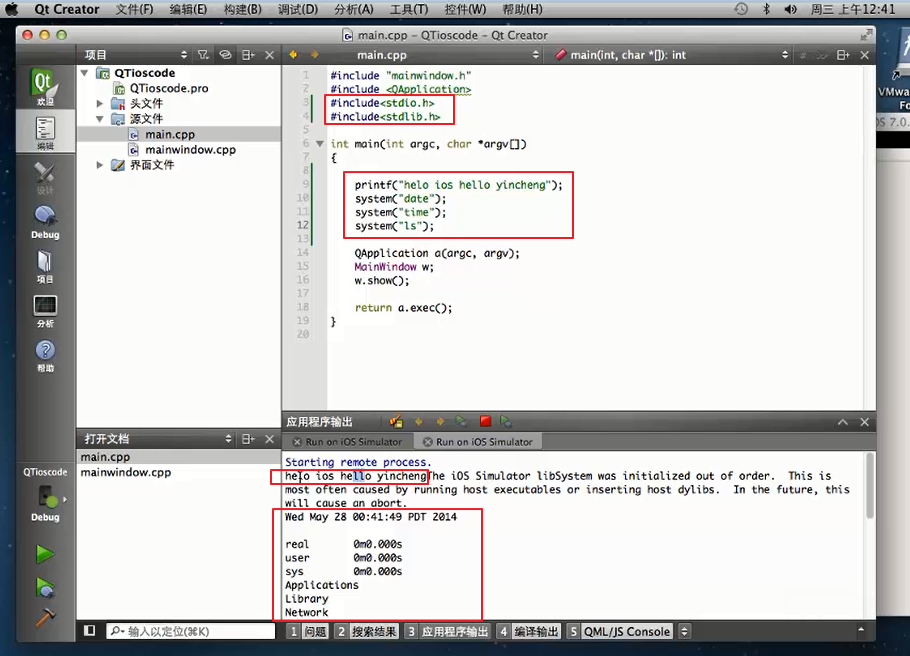This screenshot has height=656, width=910.
Task: Close the active Run on iOS Simulator tab
Action: (428, 442)
